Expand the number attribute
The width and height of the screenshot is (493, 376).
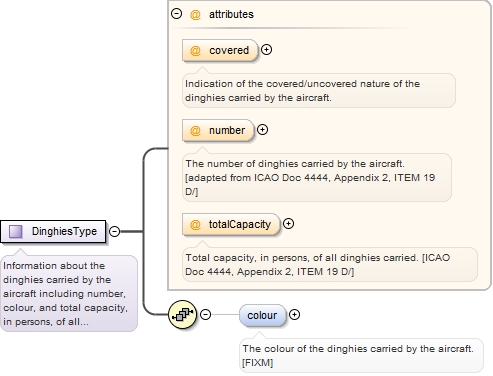[x=262, y=130]
